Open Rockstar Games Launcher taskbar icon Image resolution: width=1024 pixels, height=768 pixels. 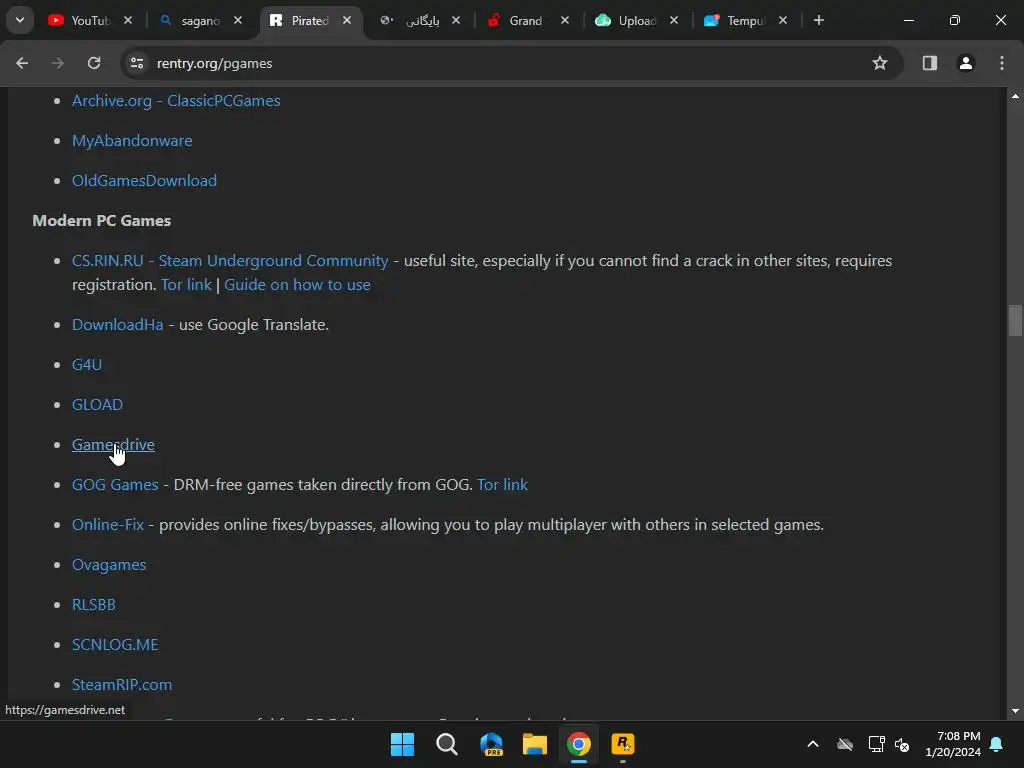(622, 744)
